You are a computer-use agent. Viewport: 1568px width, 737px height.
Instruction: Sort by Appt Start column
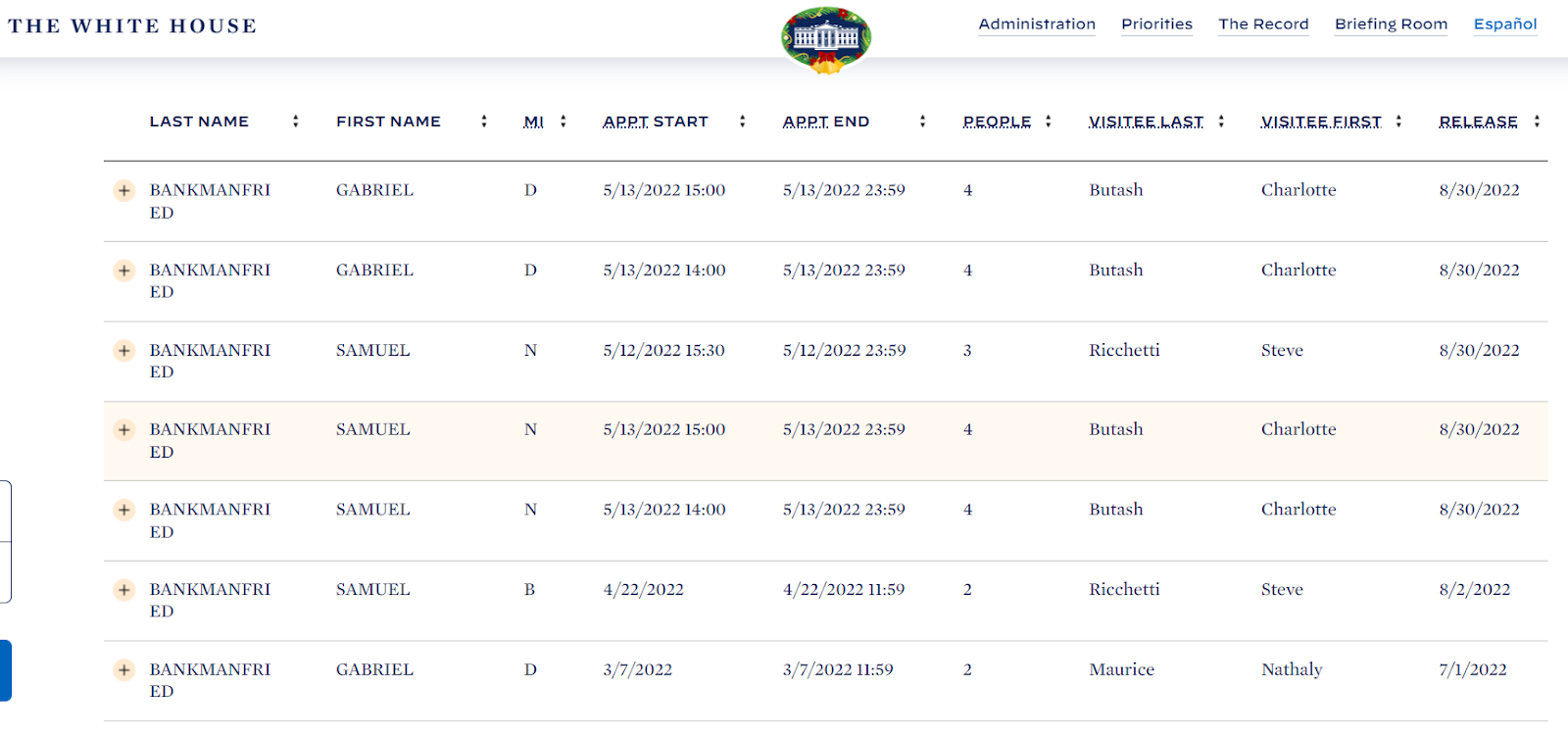pyautogui.click(x=656, y=122)
